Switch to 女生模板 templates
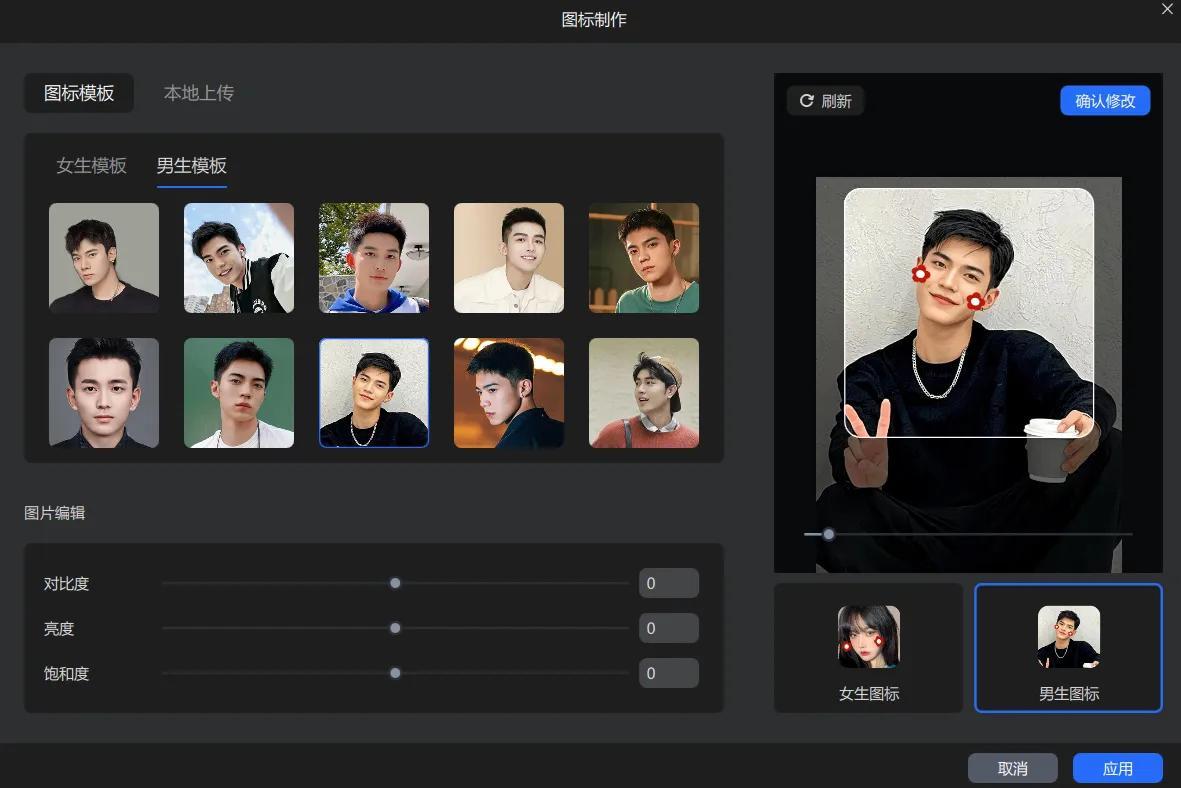Viewport: 1181px width, 788px height. [91, 166]
